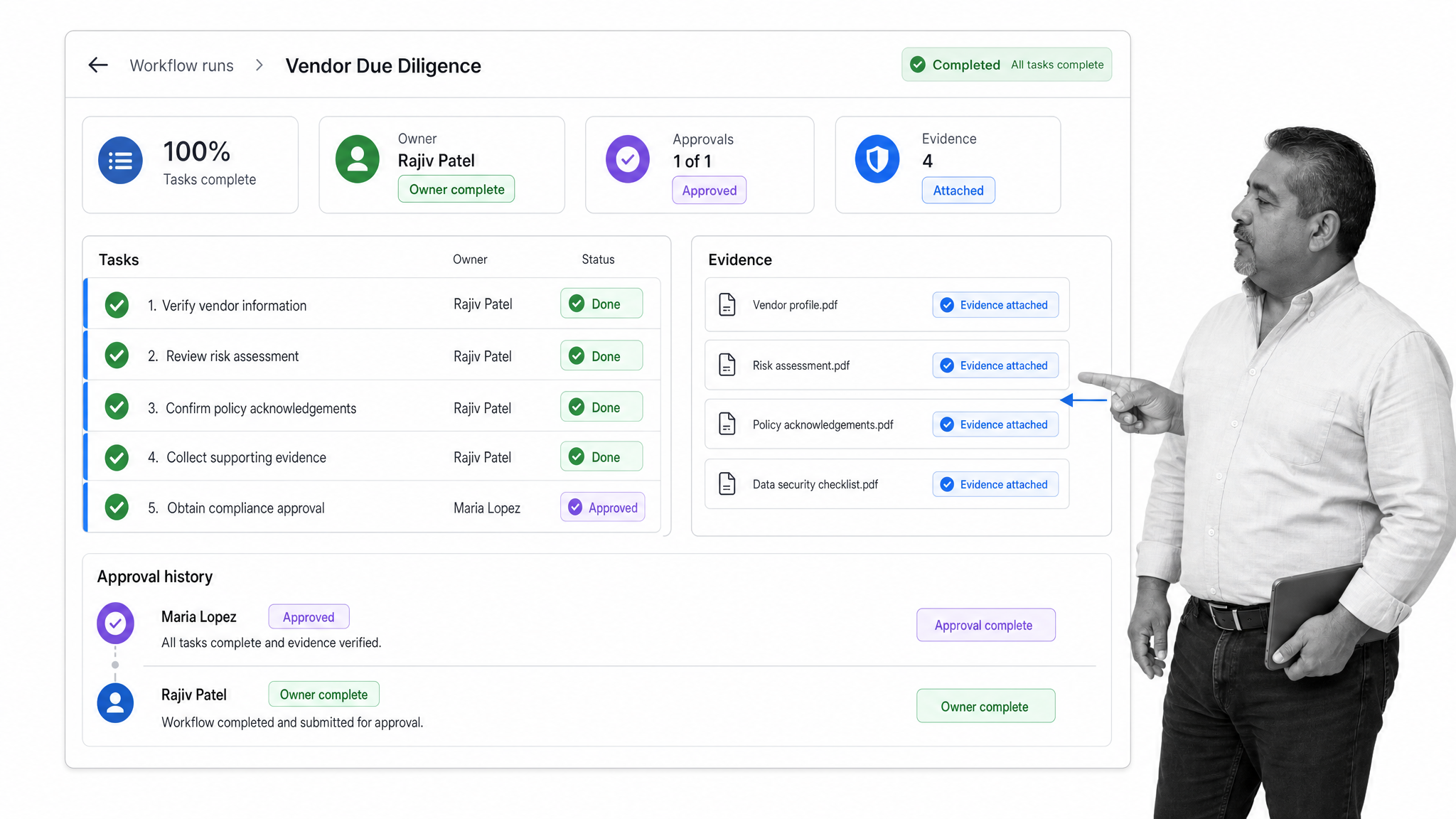Click Evidence attached badge for Policy acknowledgements.pdf
The image size is (1456, 819).
[995, 424]
